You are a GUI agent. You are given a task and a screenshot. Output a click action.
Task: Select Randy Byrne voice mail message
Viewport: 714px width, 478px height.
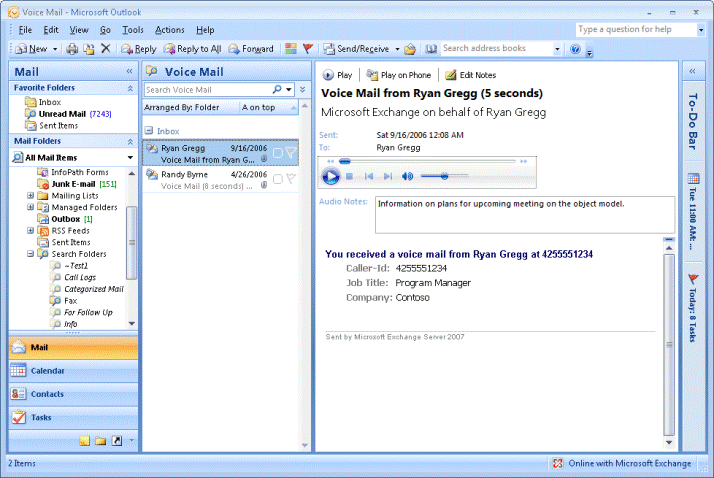pos(220,179)
